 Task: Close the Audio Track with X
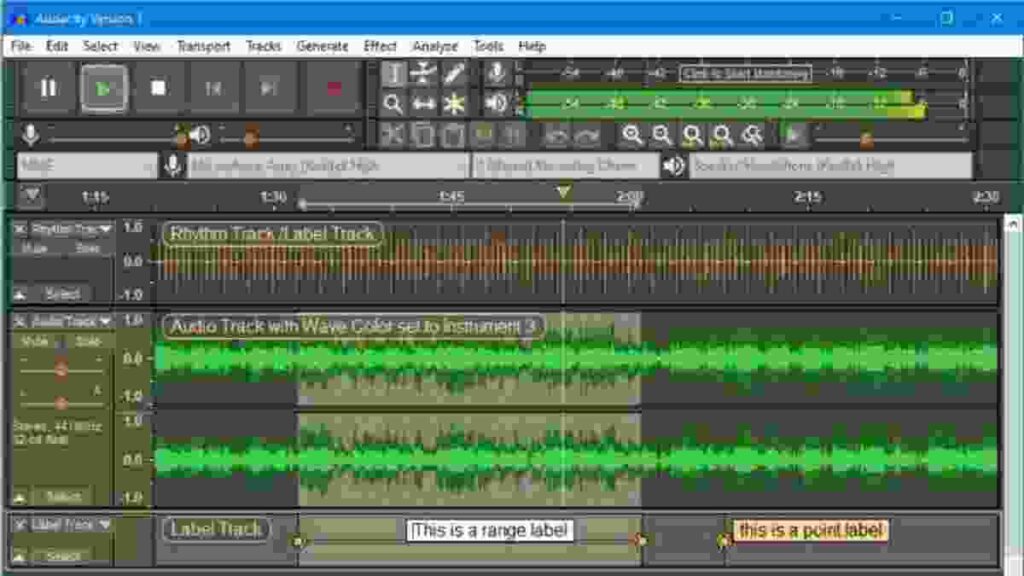pyautogui.click(x=20, y=321)
